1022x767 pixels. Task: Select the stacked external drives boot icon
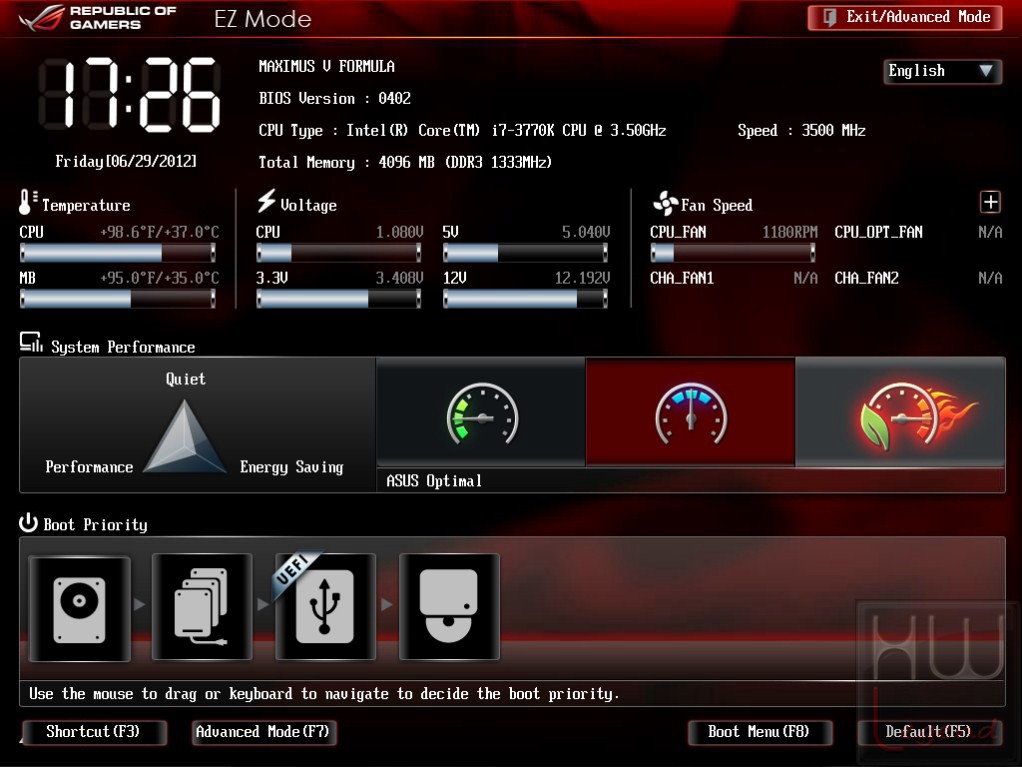pos(202,607)
